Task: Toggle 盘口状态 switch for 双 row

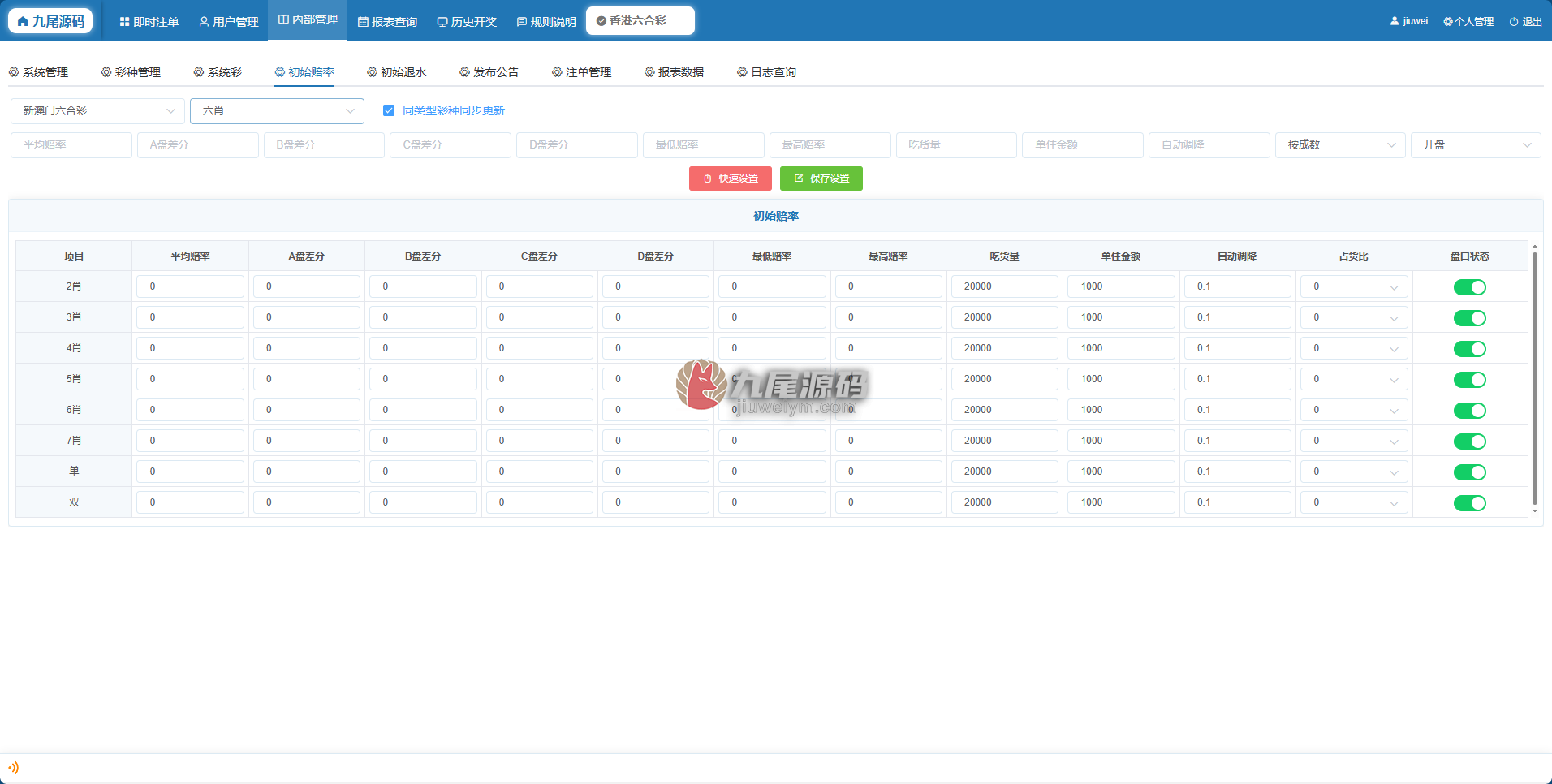Action: [1469, 502]
